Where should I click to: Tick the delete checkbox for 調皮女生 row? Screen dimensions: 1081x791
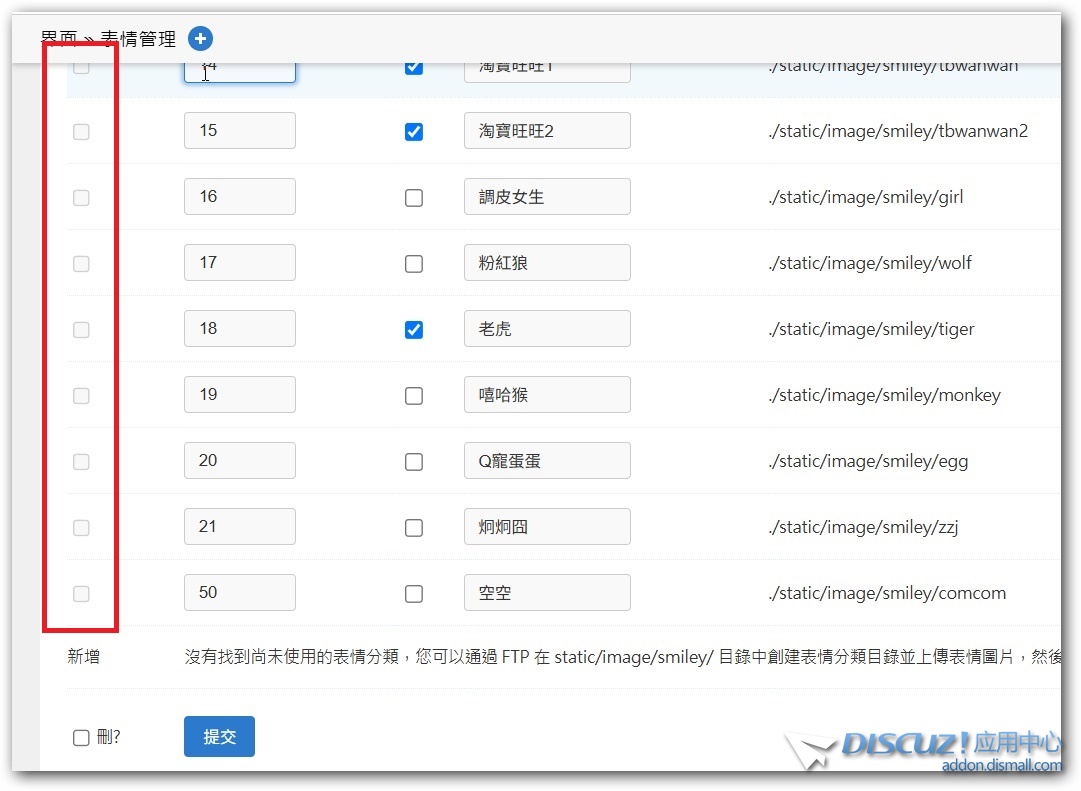(81, 198)
